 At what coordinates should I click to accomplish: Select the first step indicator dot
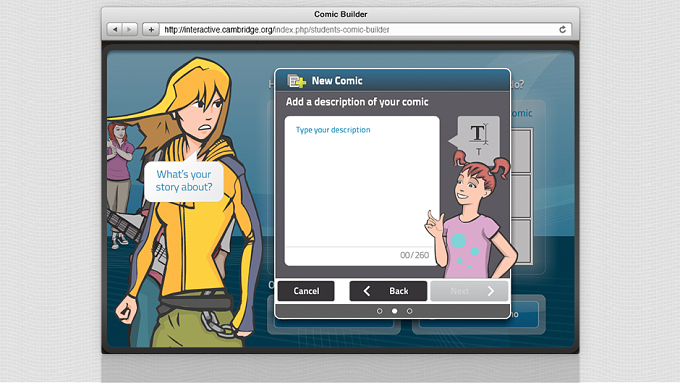(x=379, y=311)
